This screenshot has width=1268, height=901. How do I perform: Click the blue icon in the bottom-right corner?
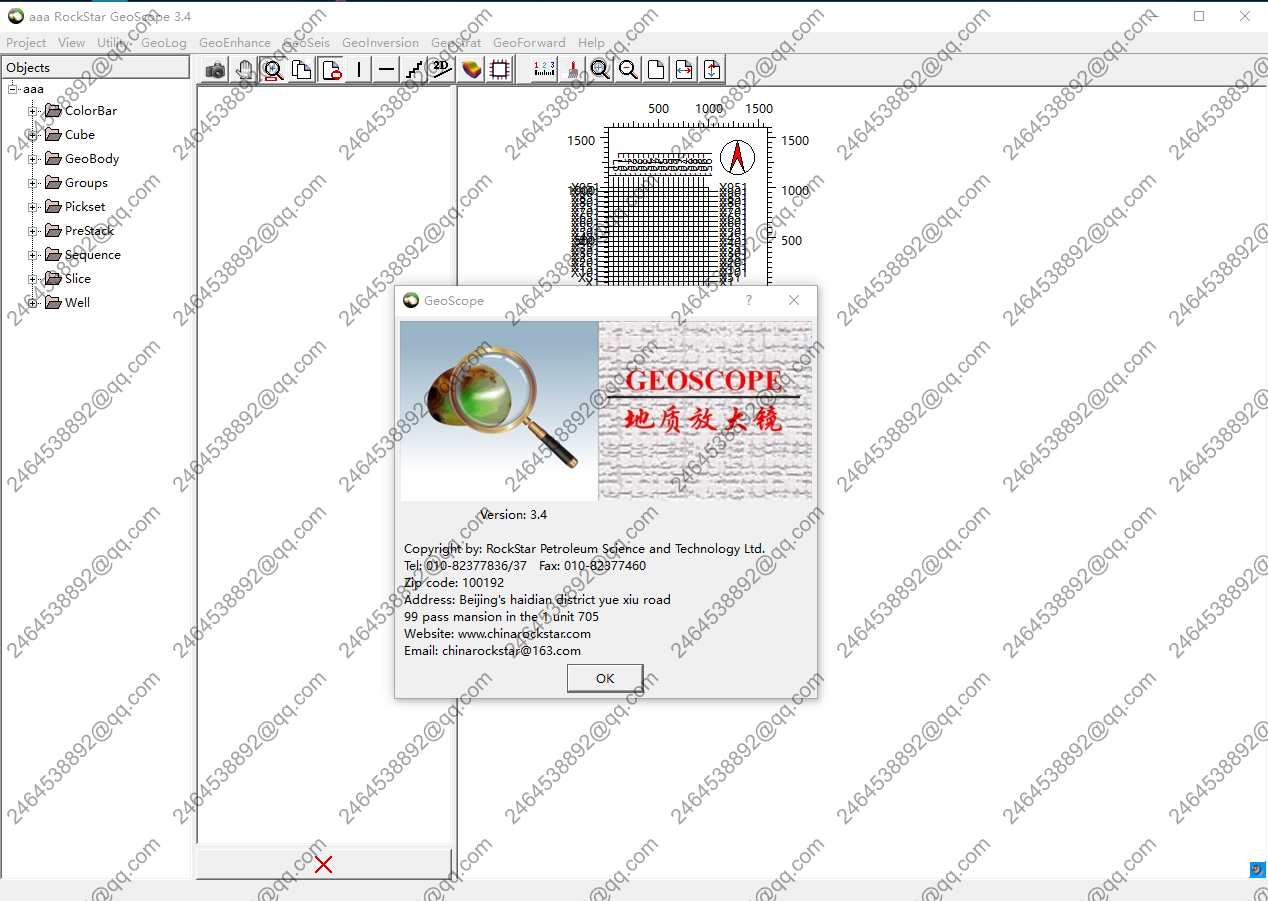point(1257,870)
